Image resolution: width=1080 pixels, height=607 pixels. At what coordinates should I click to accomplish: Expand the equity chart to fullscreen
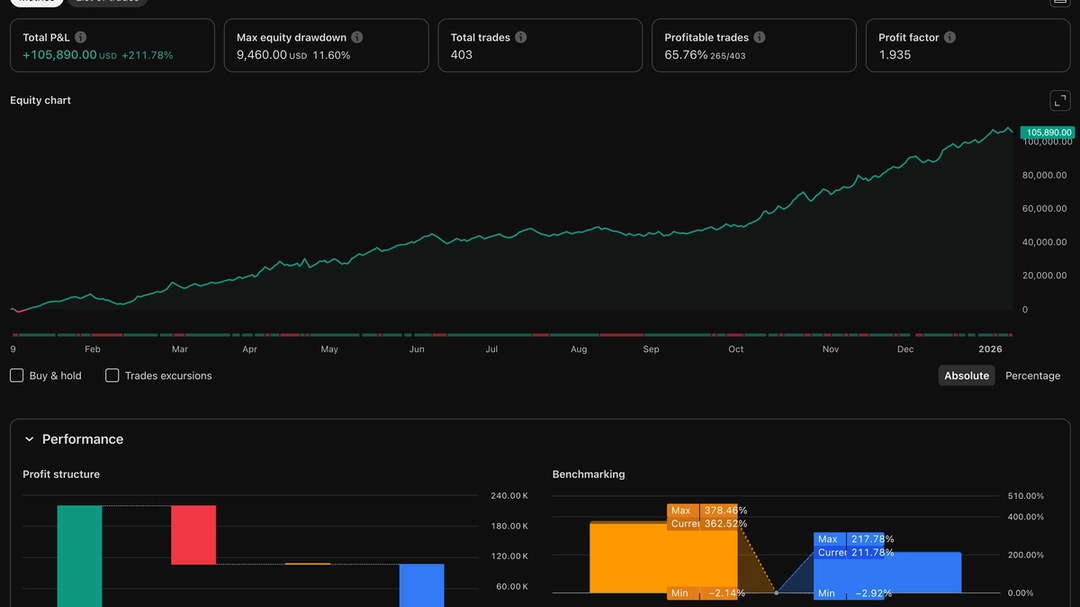[1059, 99]
